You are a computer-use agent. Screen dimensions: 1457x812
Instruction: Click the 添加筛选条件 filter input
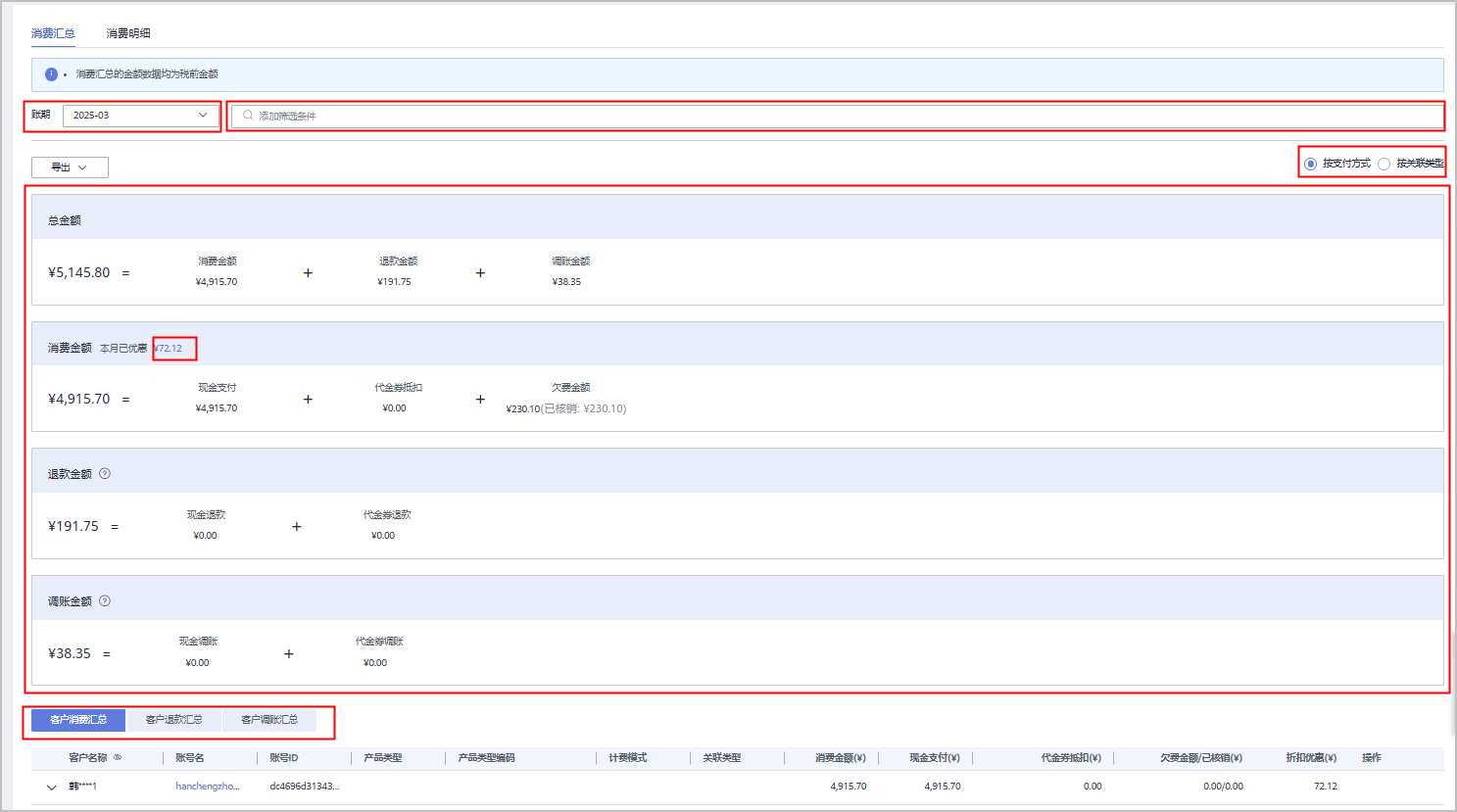(836, 116)
